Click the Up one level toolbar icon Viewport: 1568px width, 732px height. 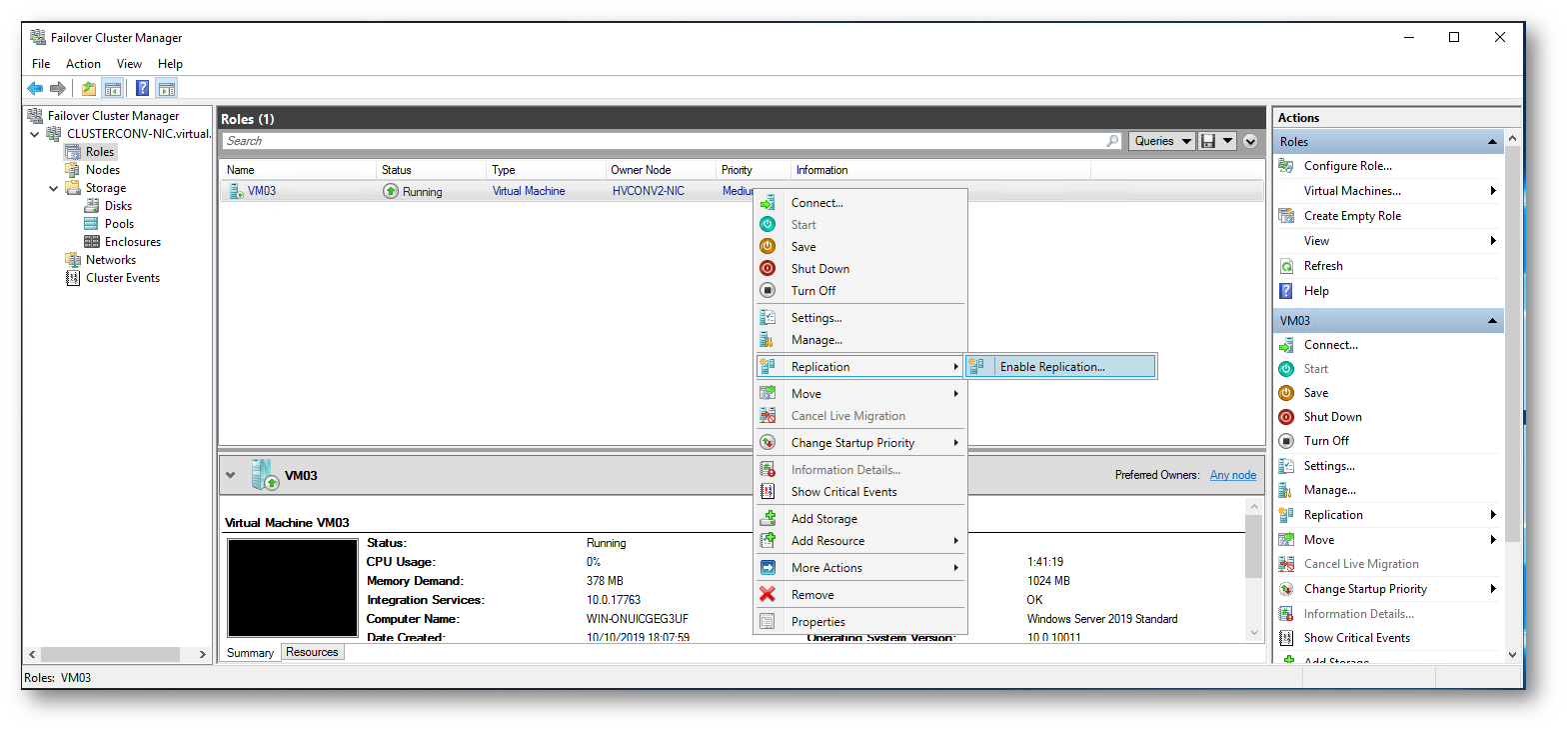[89, 88]
